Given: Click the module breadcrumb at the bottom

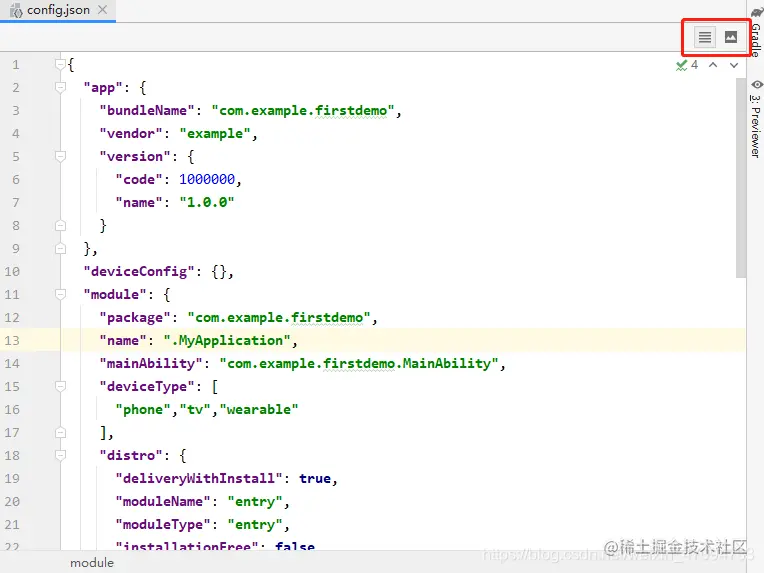Looking at the screenshot, I should click(x=92, y=563).
